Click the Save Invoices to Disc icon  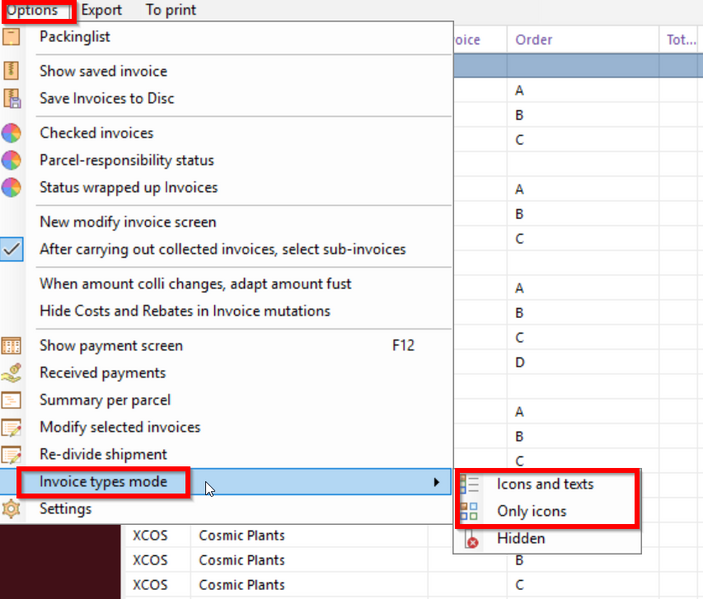(x=11, y=98)
